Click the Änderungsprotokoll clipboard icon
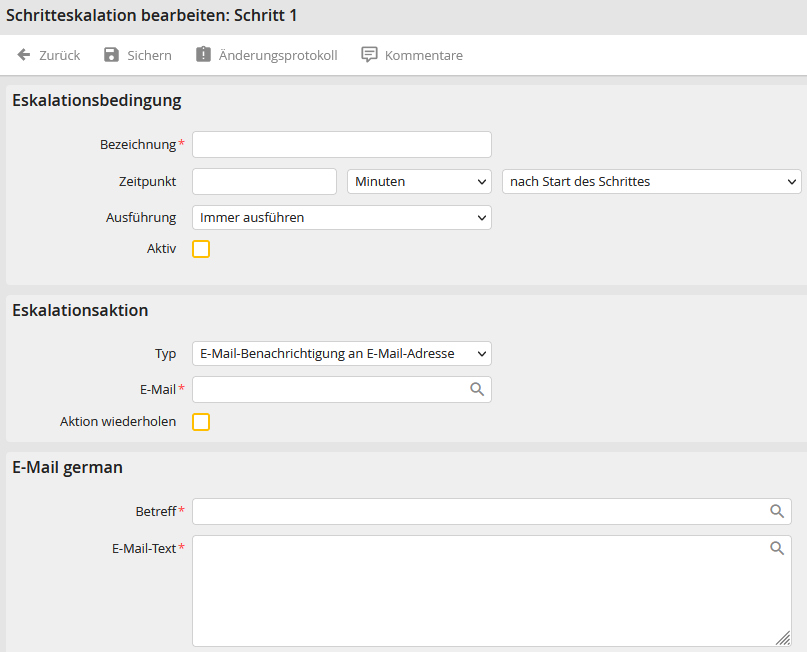Image resolution: width=807 pixels, height=652 pixels. [204, 55]
